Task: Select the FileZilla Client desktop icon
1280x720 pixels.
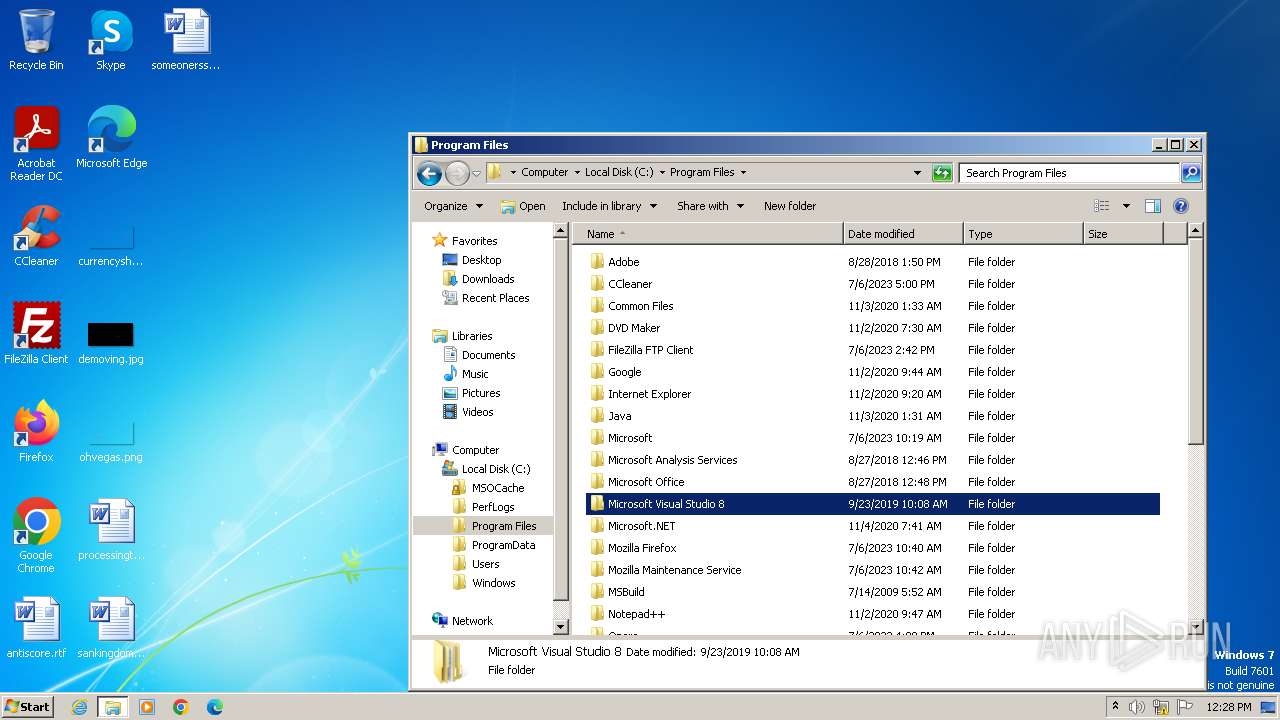Action: pyautogui.click(x=36, y=334)
